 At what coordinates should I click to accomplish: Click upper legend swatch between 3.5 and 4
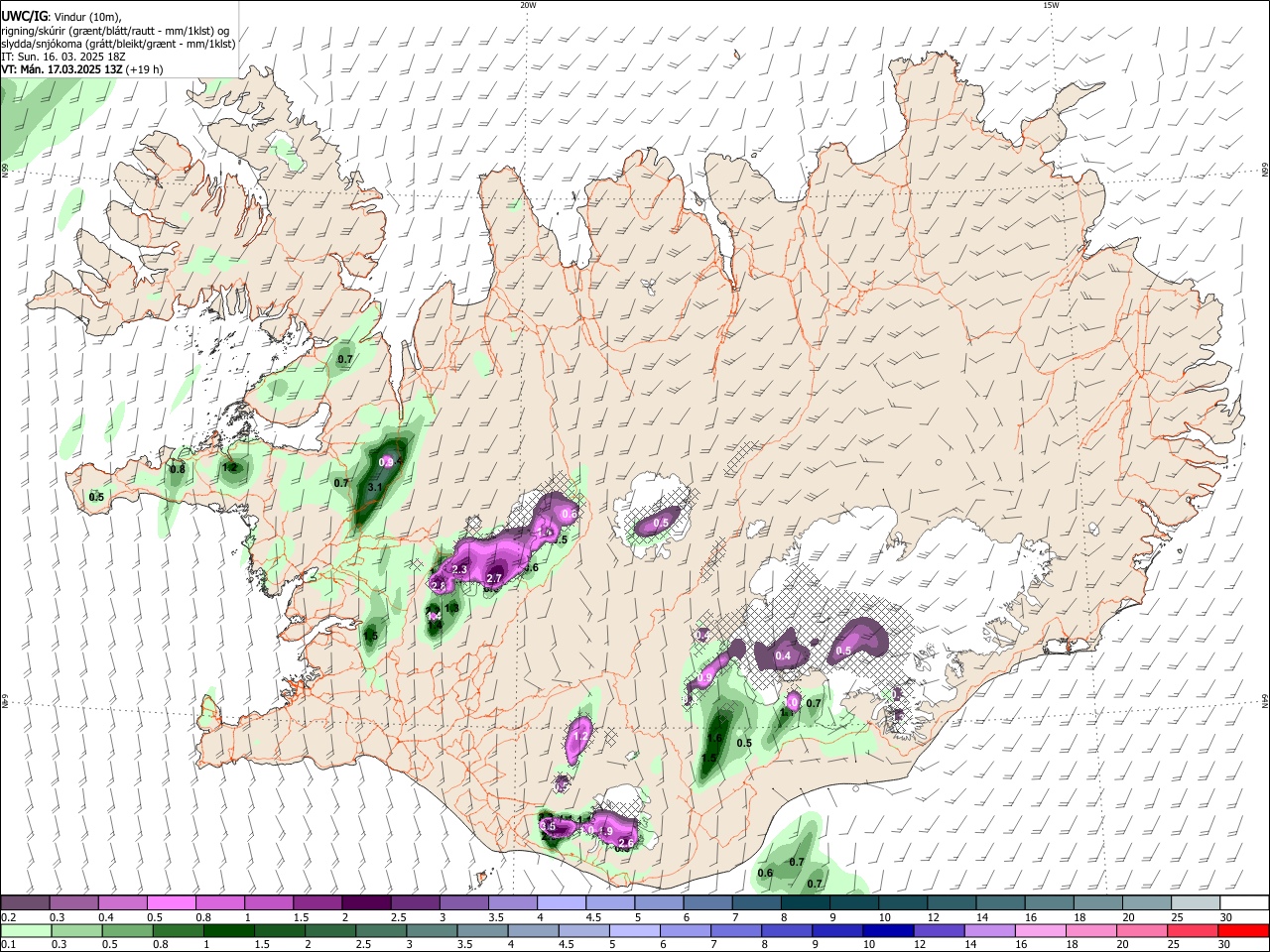click(512, 902)
